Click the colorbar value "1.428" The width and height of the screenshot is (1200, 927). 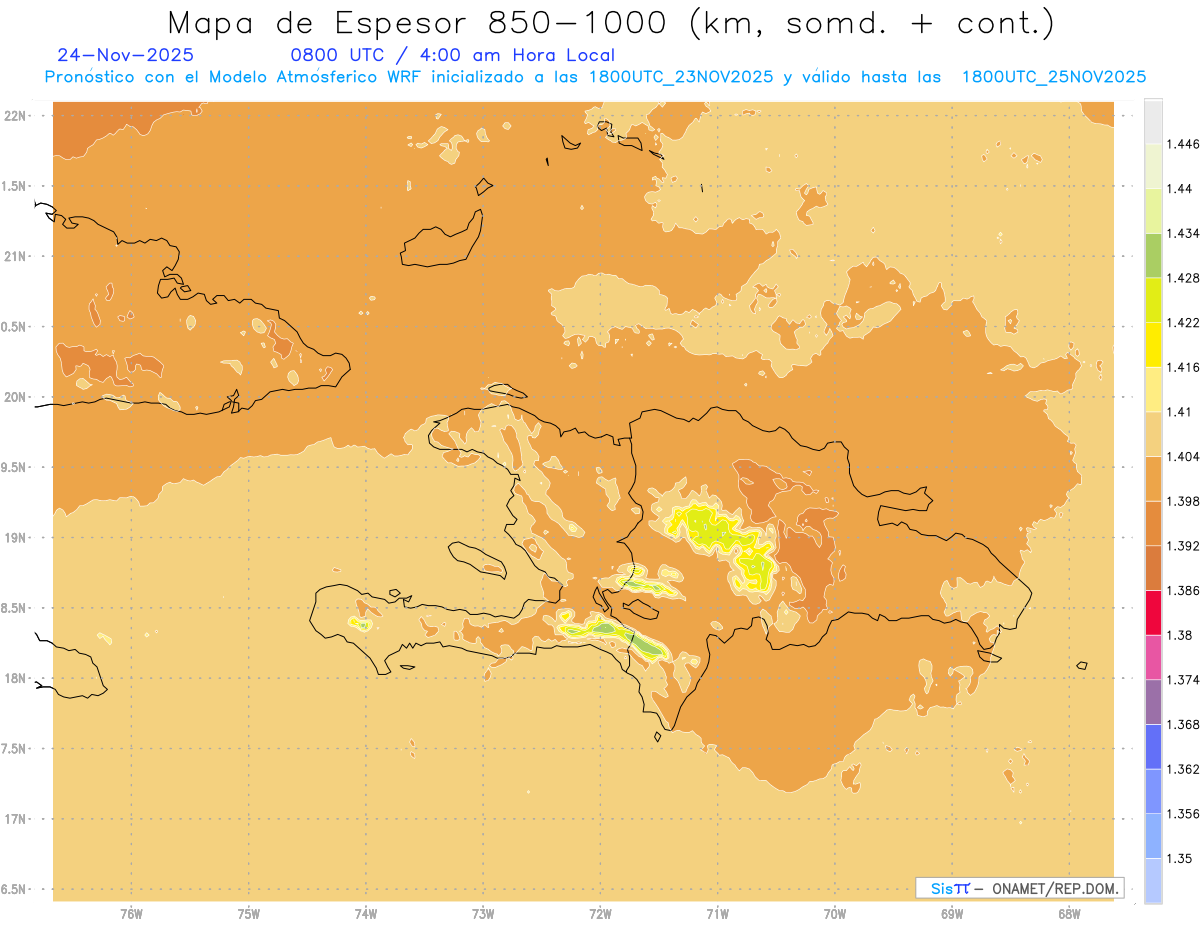point(1185,278)
